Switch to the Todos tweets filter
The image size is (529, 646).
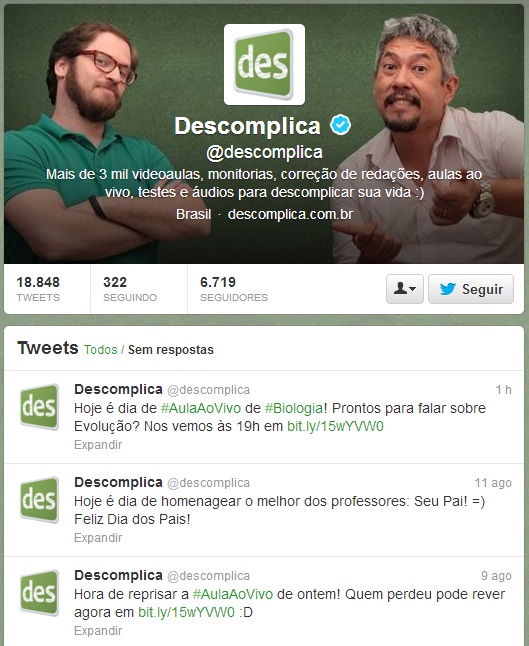tap(101, 350)
